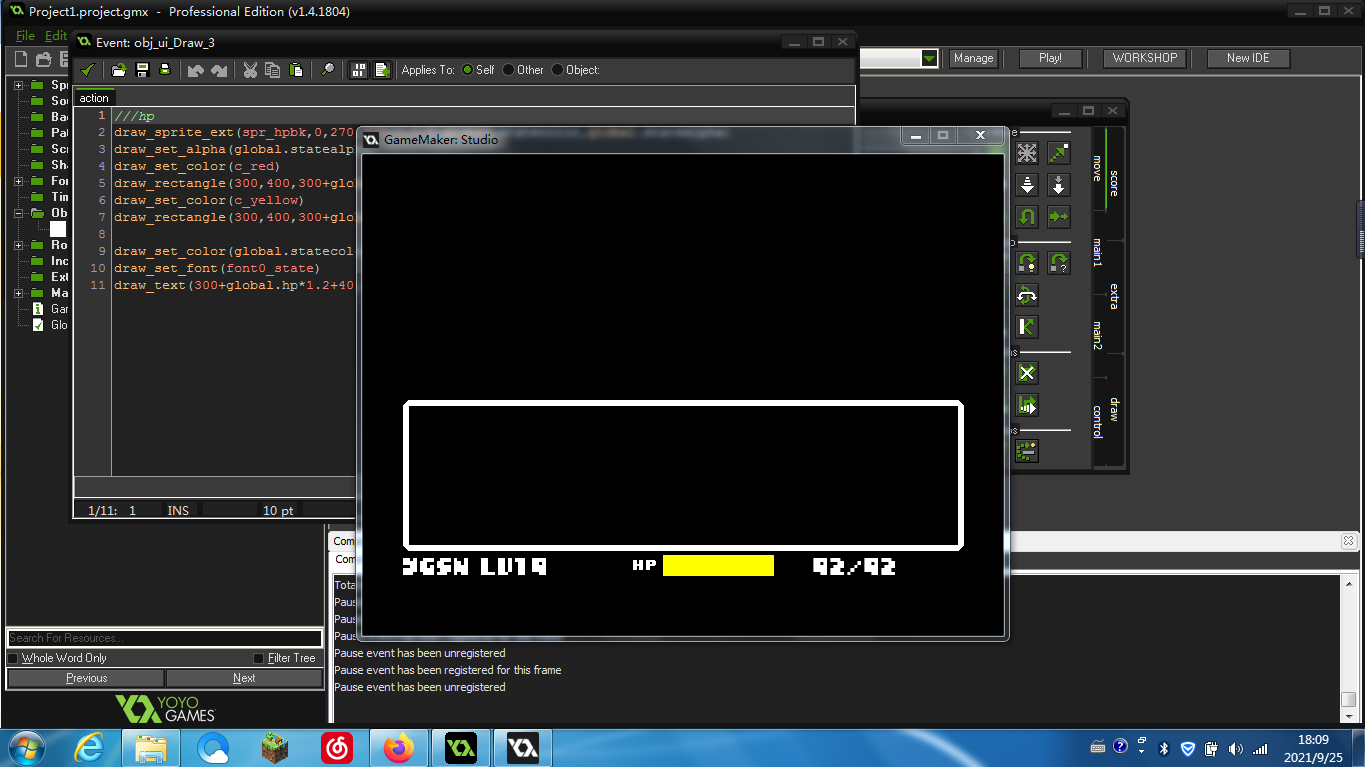Click the page-with-green-arrow toolbar icon
Screen dimensions: 1365x767
pyautogui.click(x=382, y=70)
